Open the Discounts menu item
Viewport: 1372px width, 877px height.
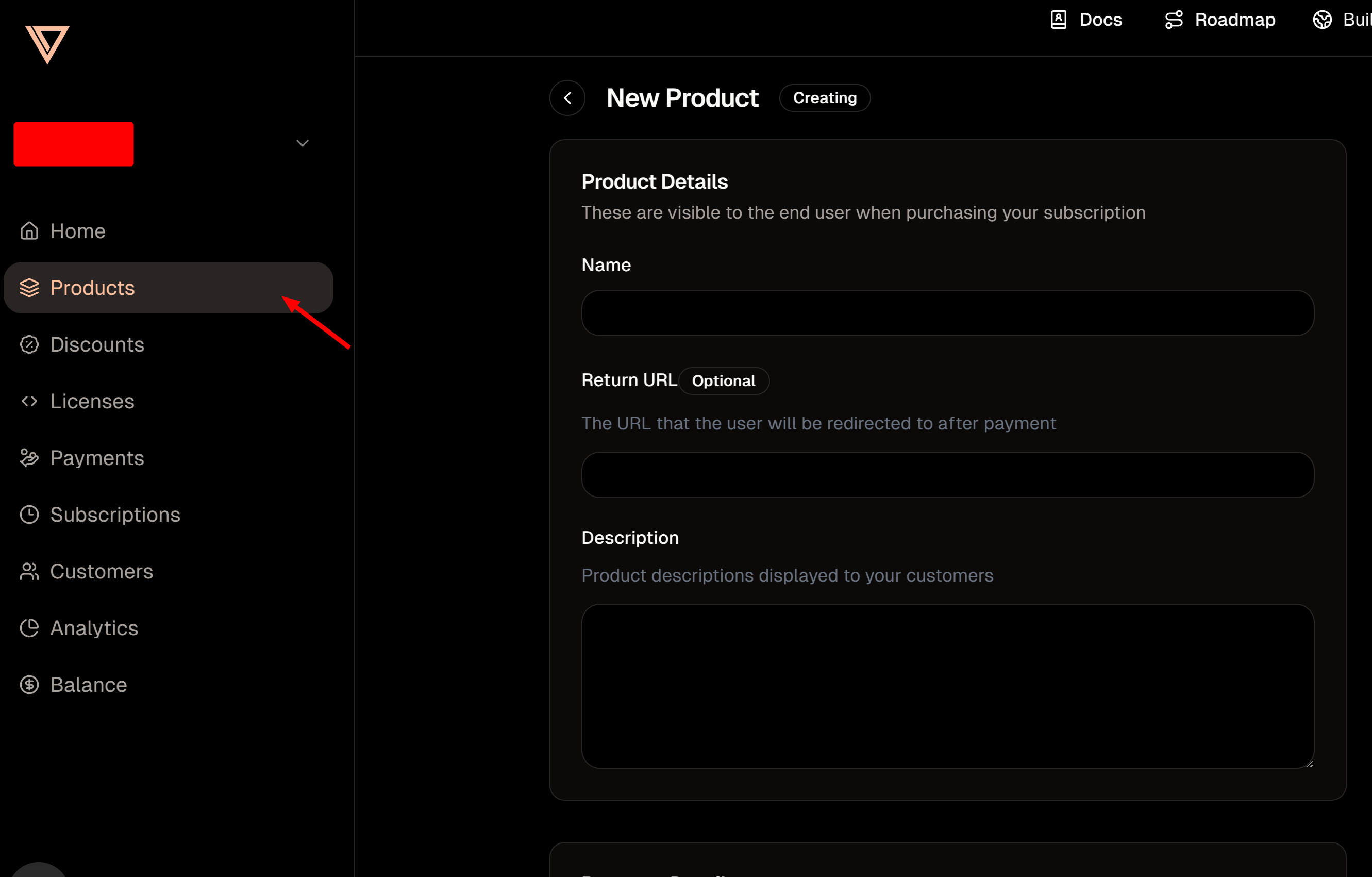pos(97,344)
